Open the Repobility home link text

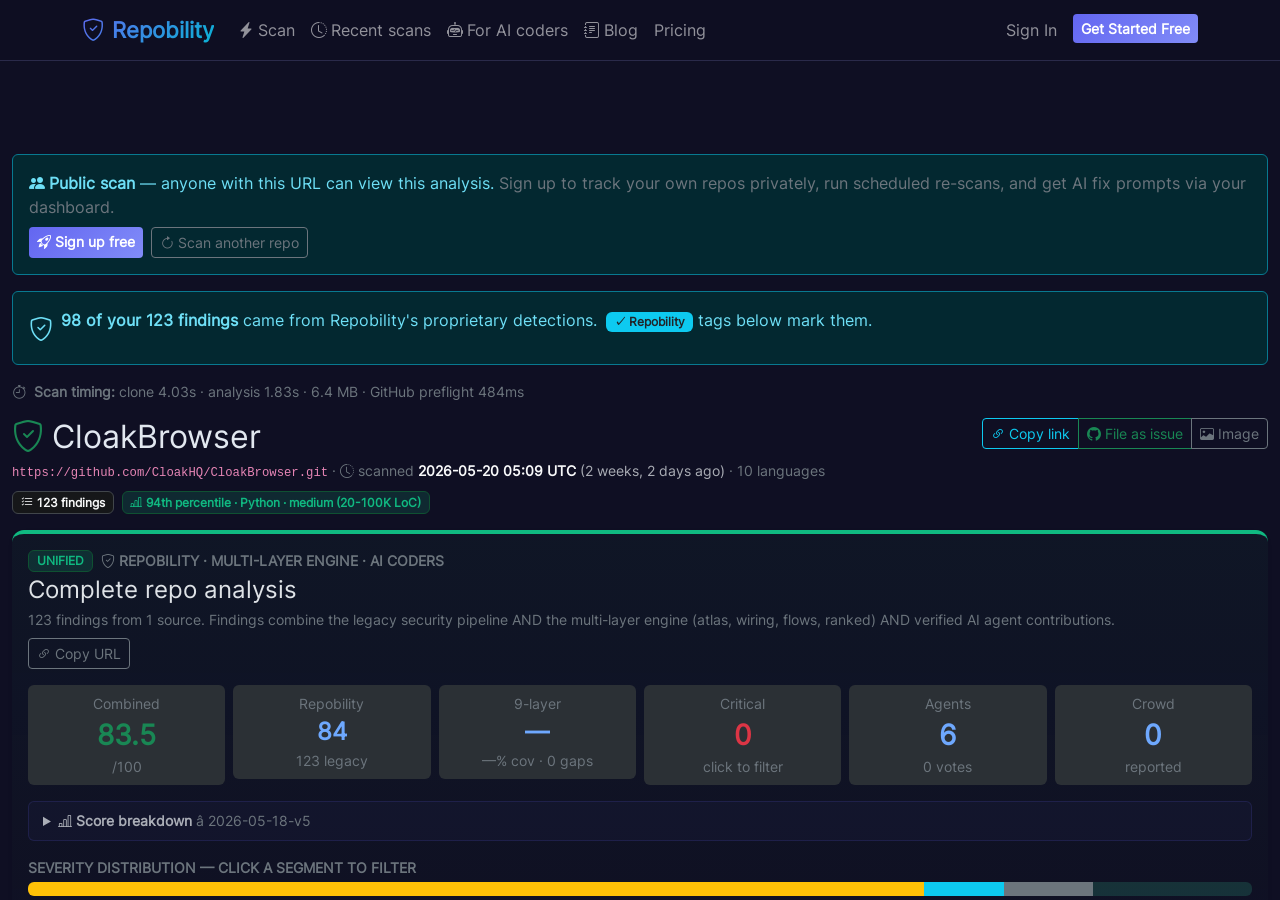click(x=163, y=30)
